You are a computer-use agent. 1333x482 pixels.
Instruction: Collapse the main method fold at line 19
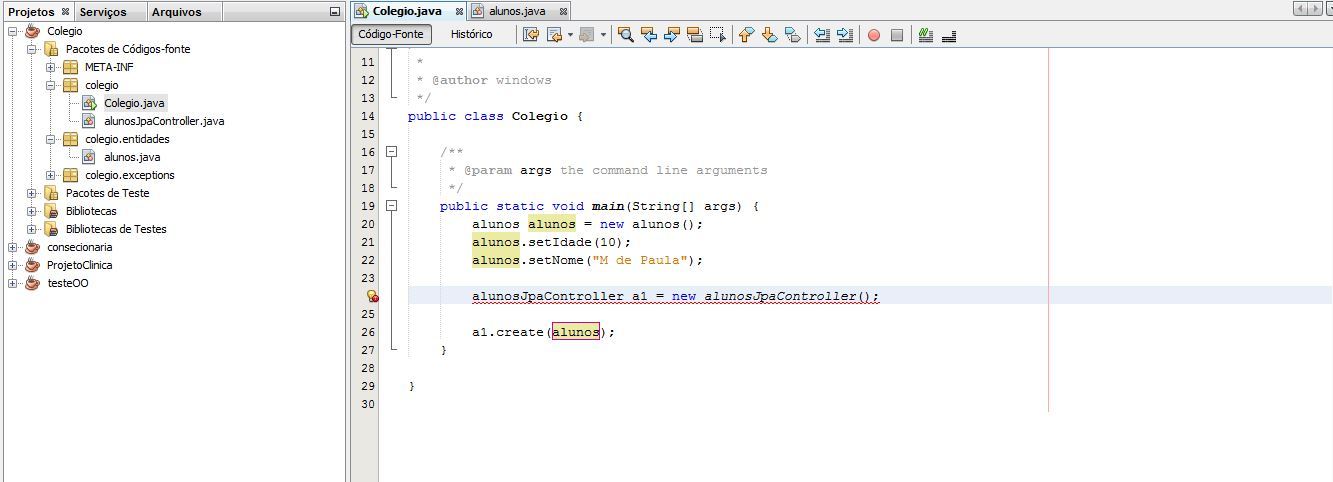[x=392, y=206]
